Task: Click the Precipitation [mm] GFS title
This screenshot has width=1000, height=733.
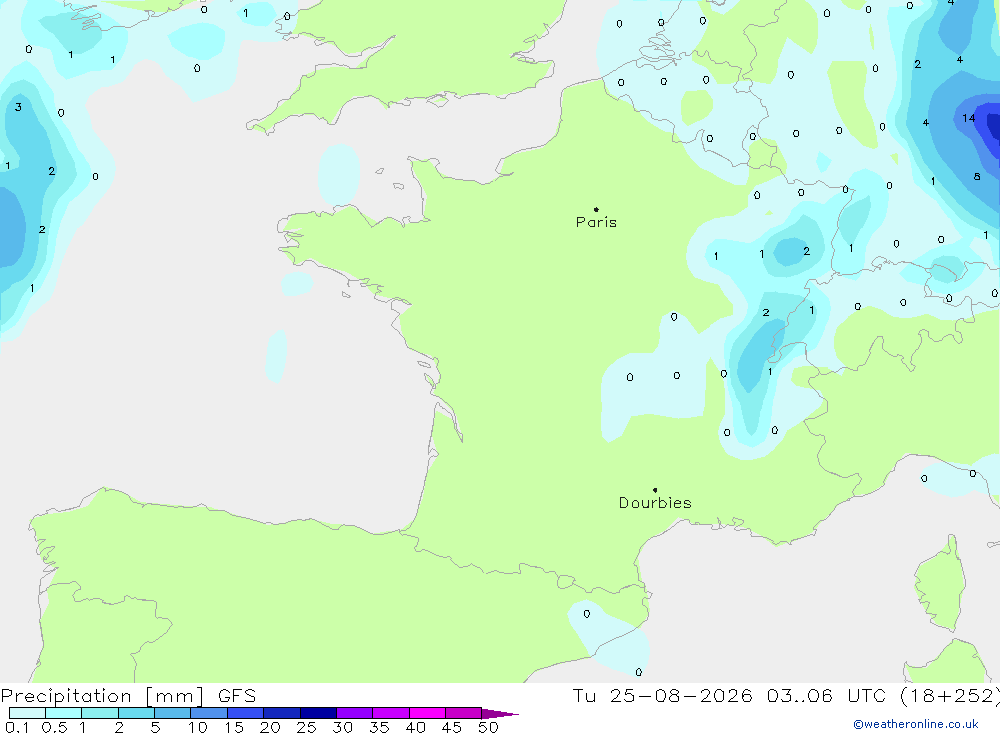Action: [128, 695]
